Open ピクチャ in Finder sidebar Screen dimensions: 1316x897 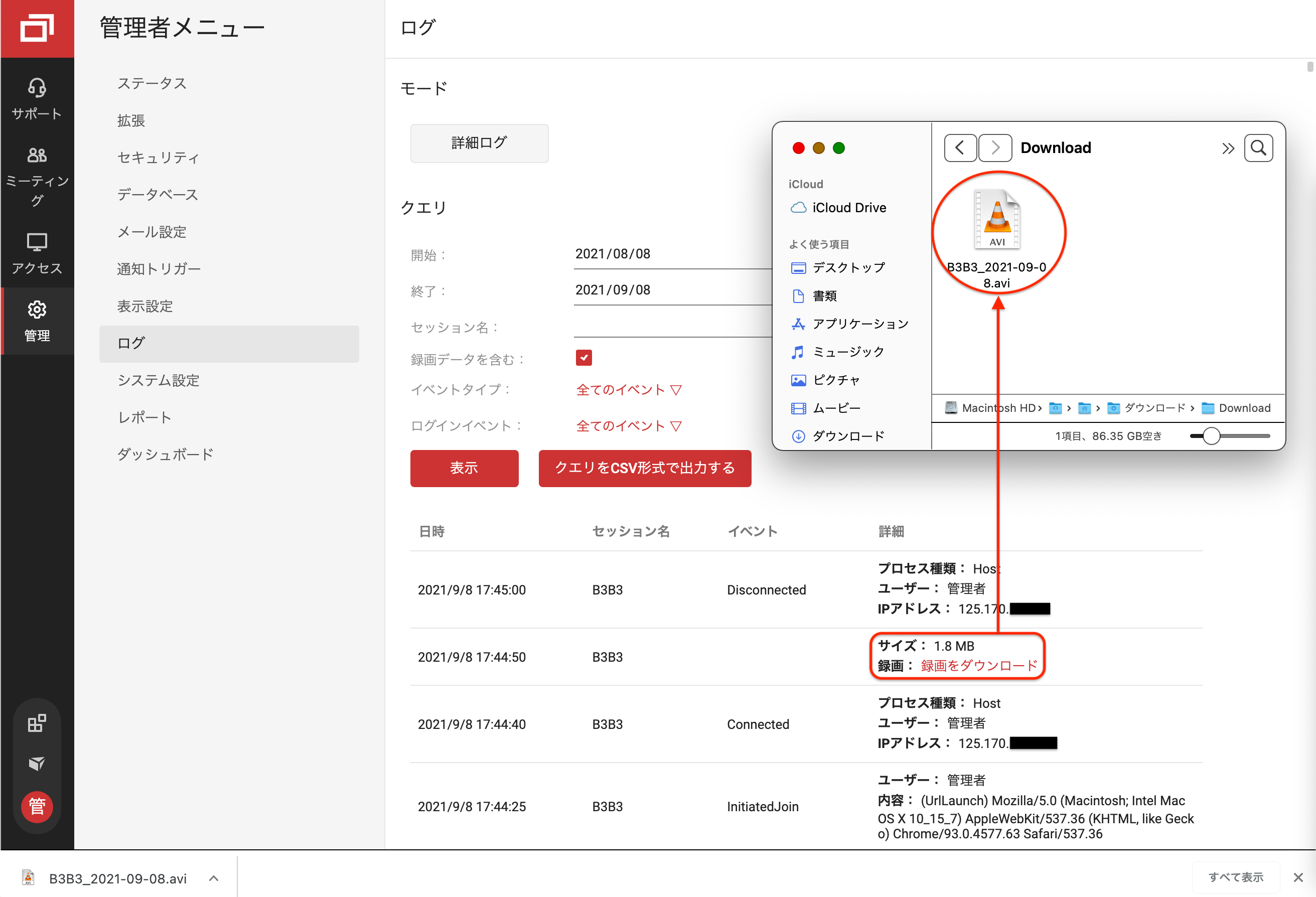coord(826,380)
